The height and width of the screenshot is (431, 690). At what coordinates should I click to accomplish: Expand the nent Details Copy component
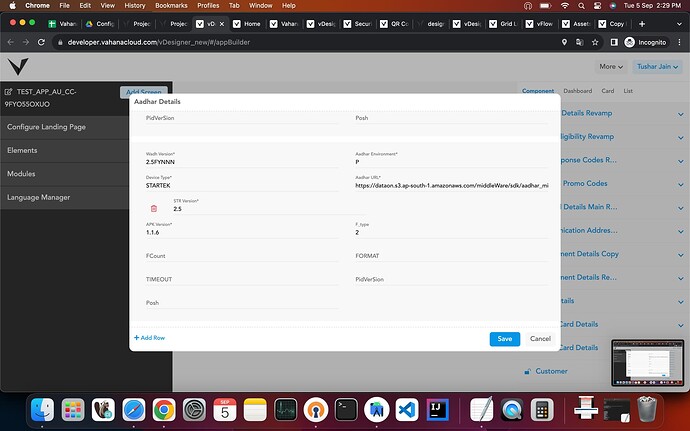click(x=681, y=255)
